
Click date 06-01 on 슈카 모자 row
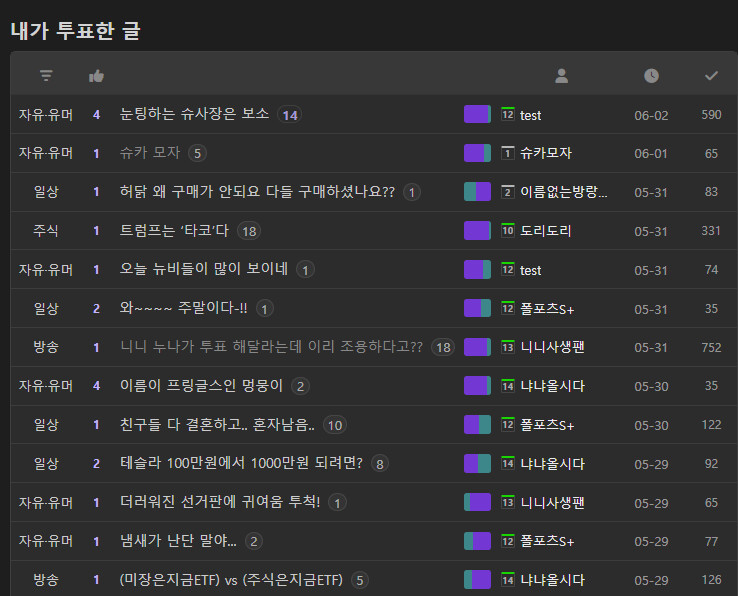651,154
